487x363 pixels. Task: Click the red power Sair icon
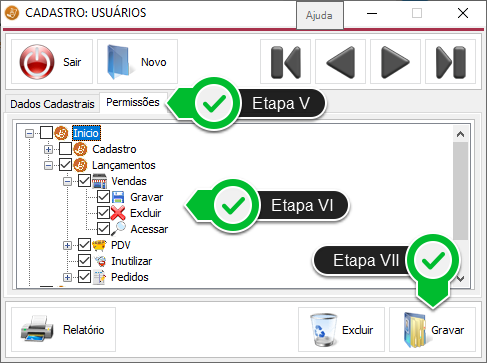click(x=37, y=62)
